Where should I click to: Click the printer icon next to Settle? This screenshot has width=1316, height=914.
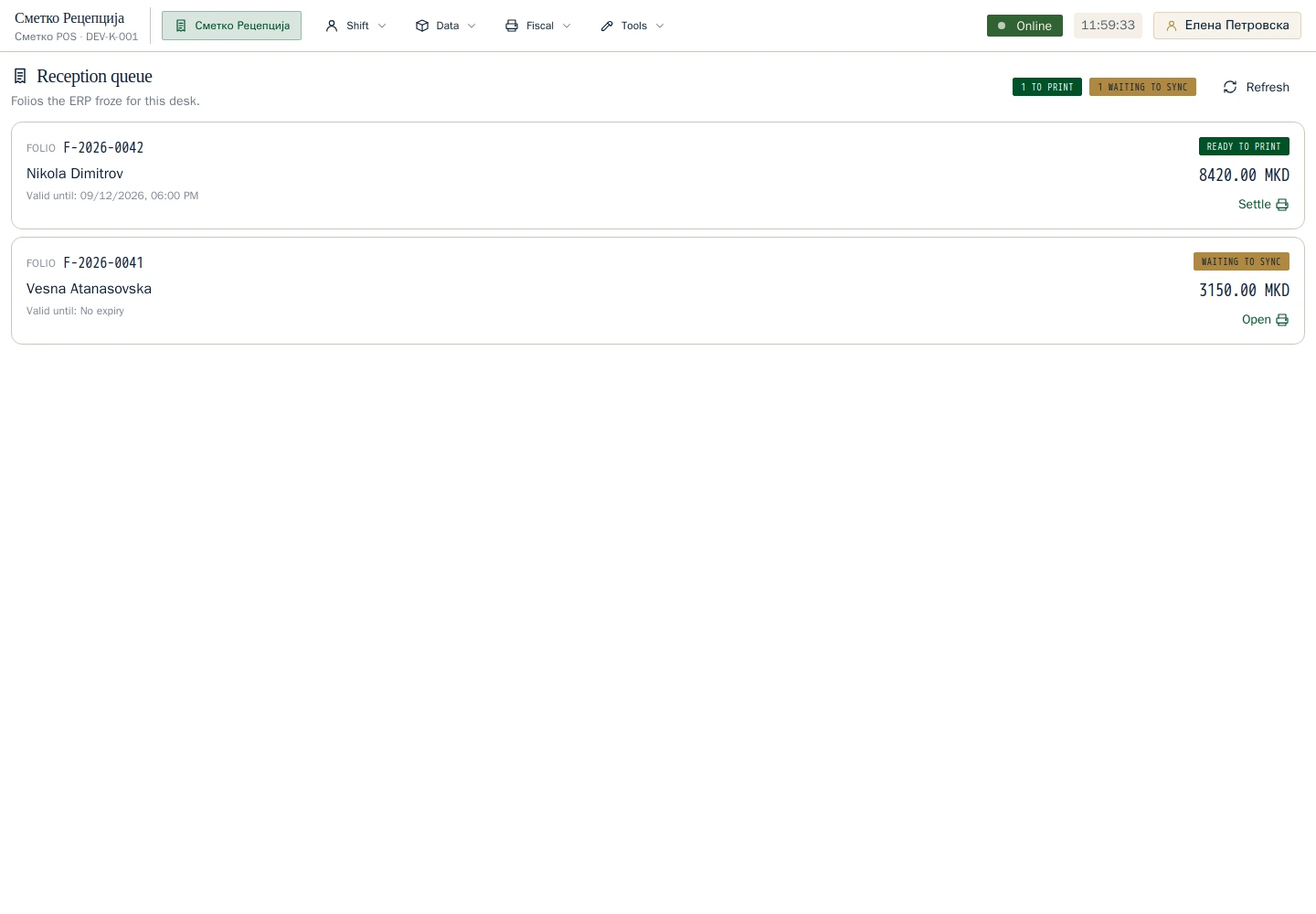[x=1282, y=205]
